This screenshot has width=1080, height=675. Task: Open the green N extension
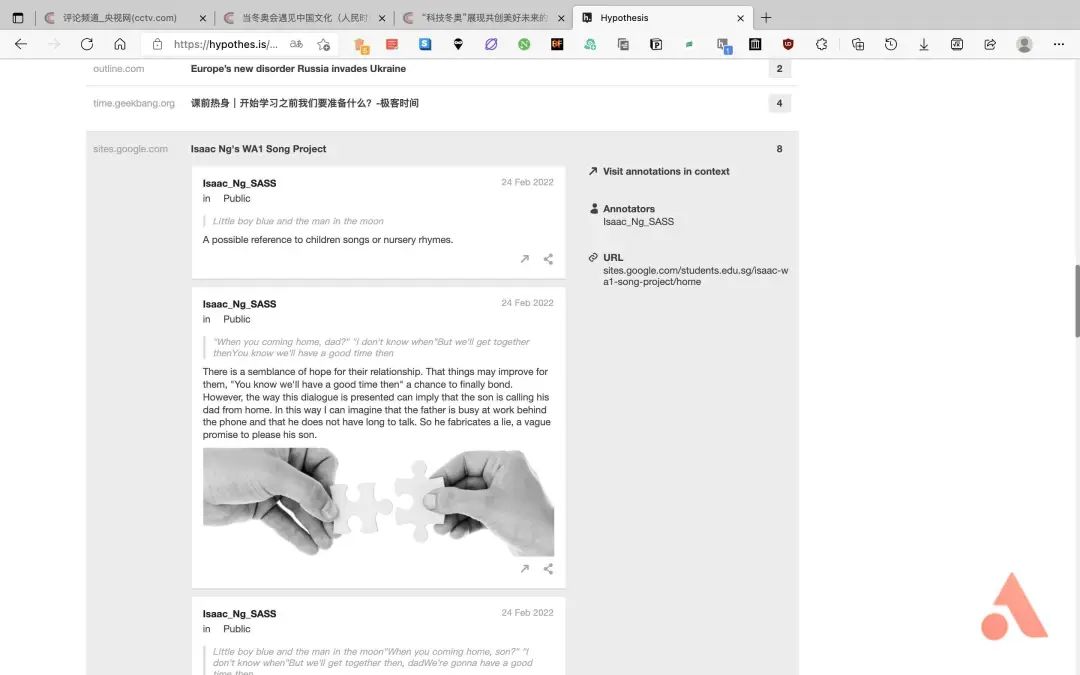524,44
